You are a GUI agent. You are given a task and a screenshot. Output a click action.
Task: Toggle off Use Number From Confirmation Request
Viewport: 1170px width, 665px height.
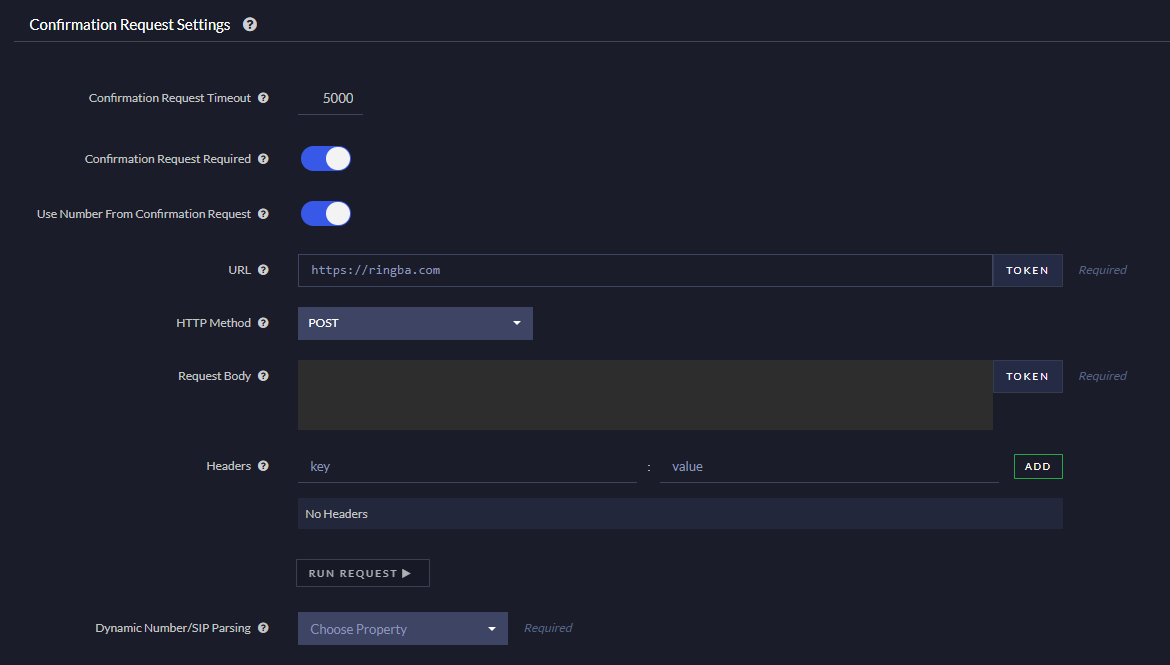tap(325, 213)
